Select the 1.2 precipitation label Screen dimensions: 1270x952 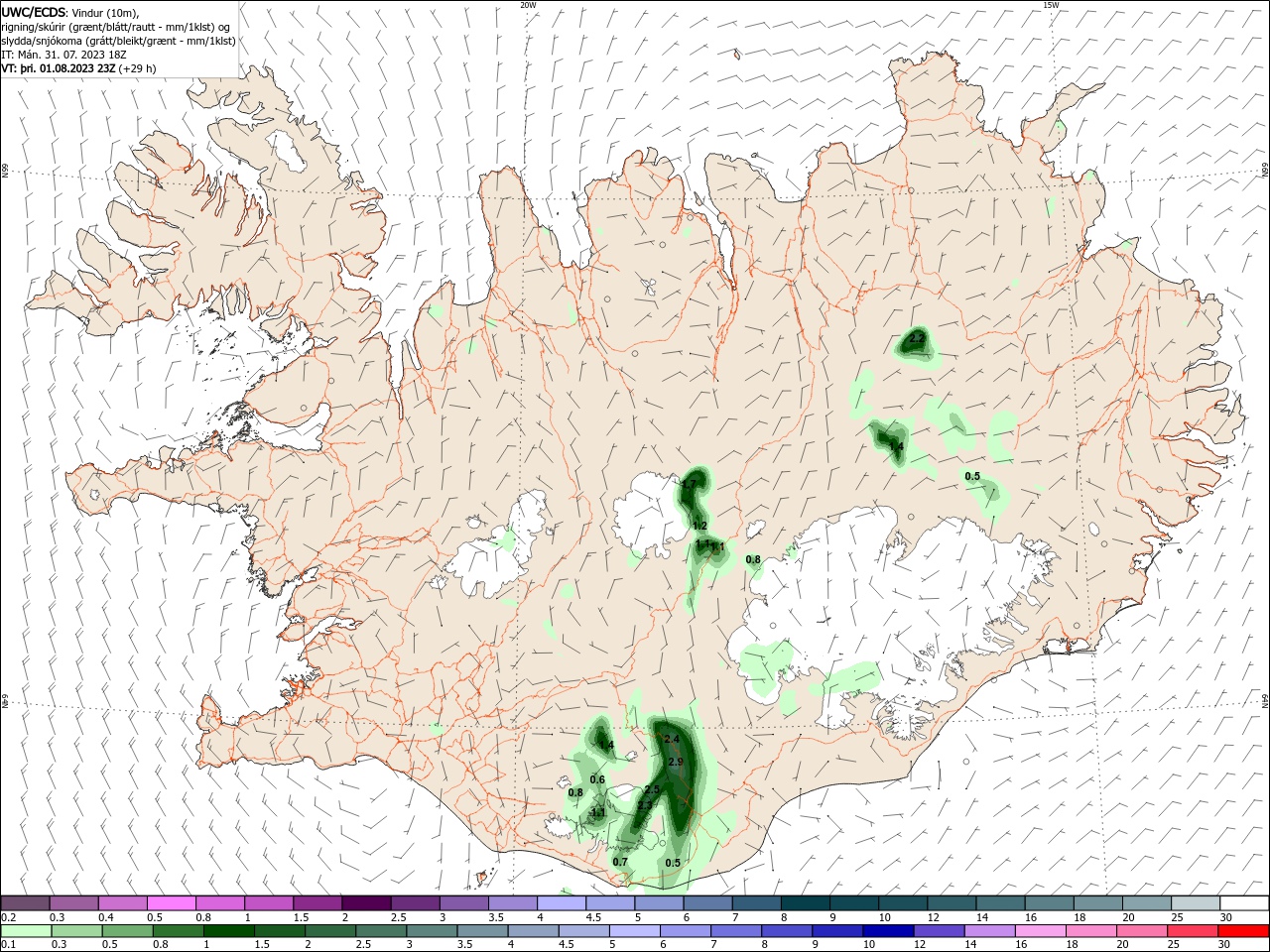[x=699, y=526]
